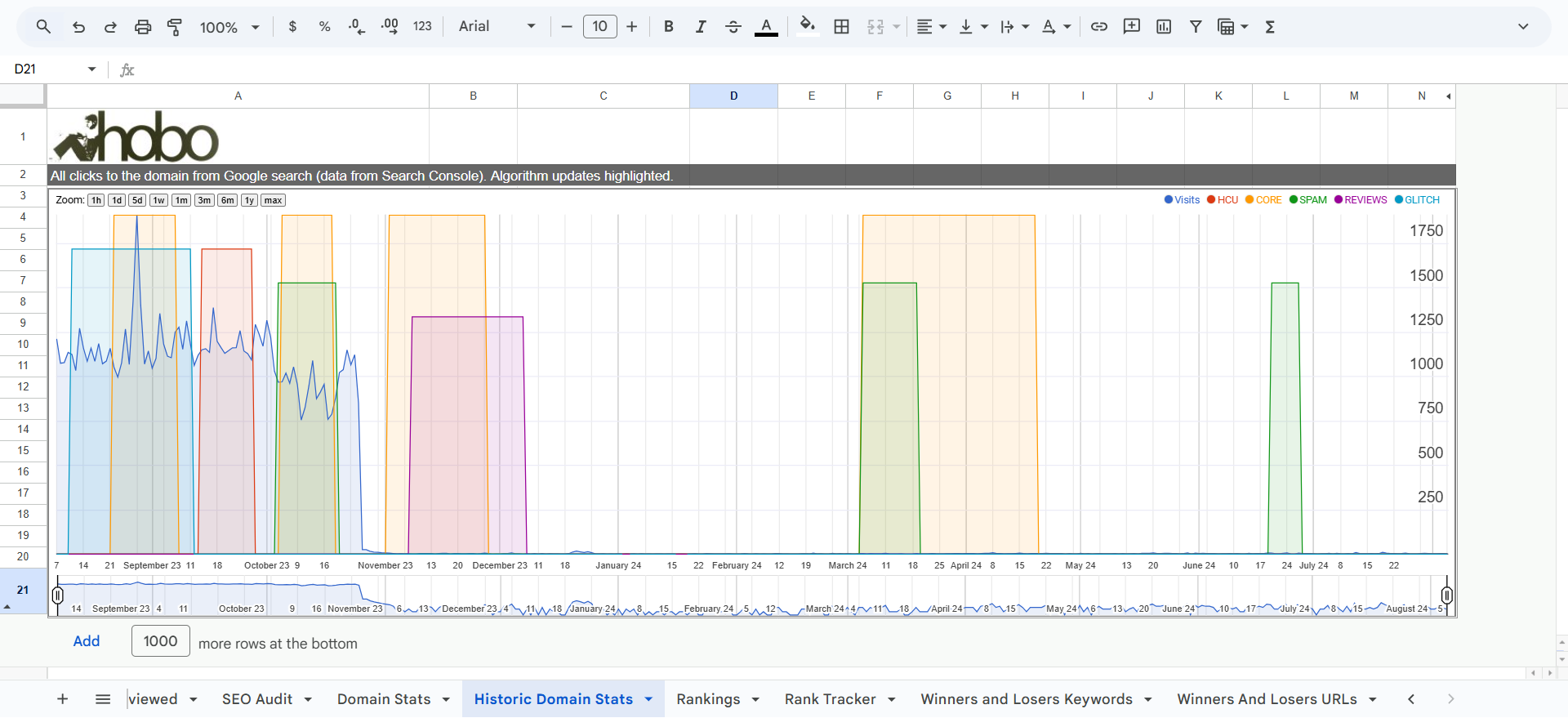Set chart zoom to 1m
This screenshot has width=1568, height=718.
click(x=181, y=200)
